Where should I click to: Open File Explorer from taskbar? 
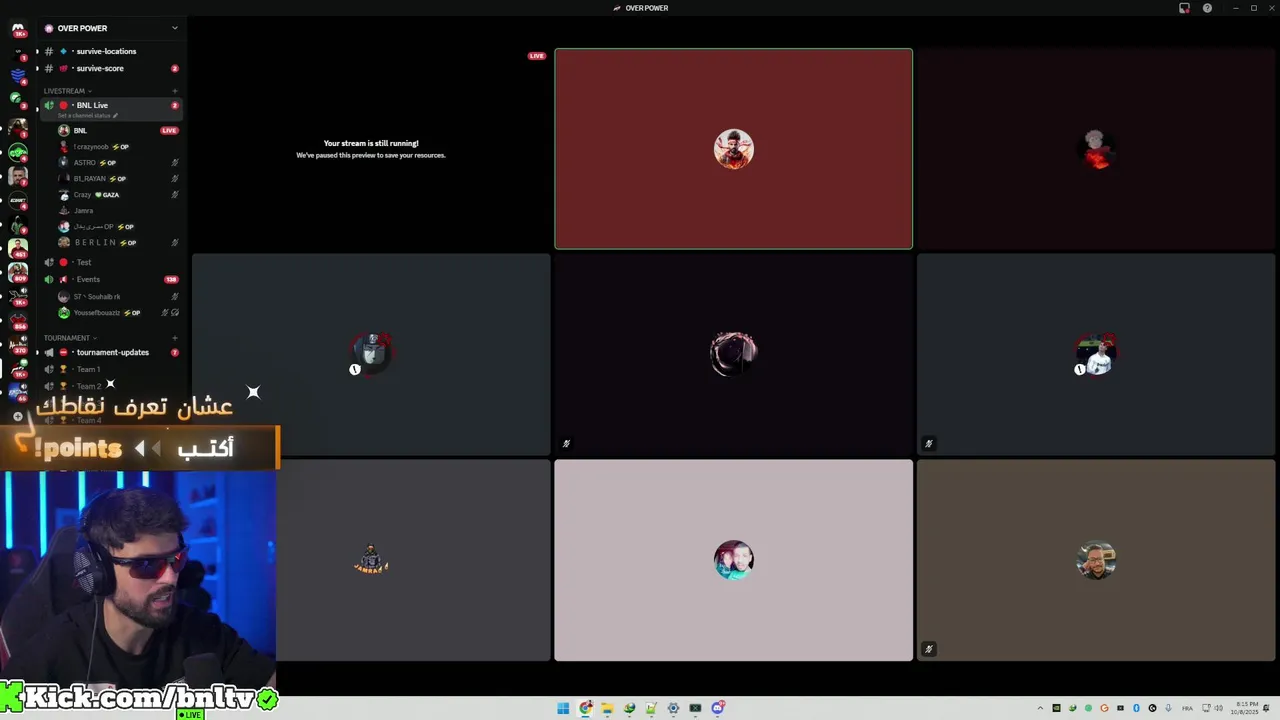pos(607,708)
